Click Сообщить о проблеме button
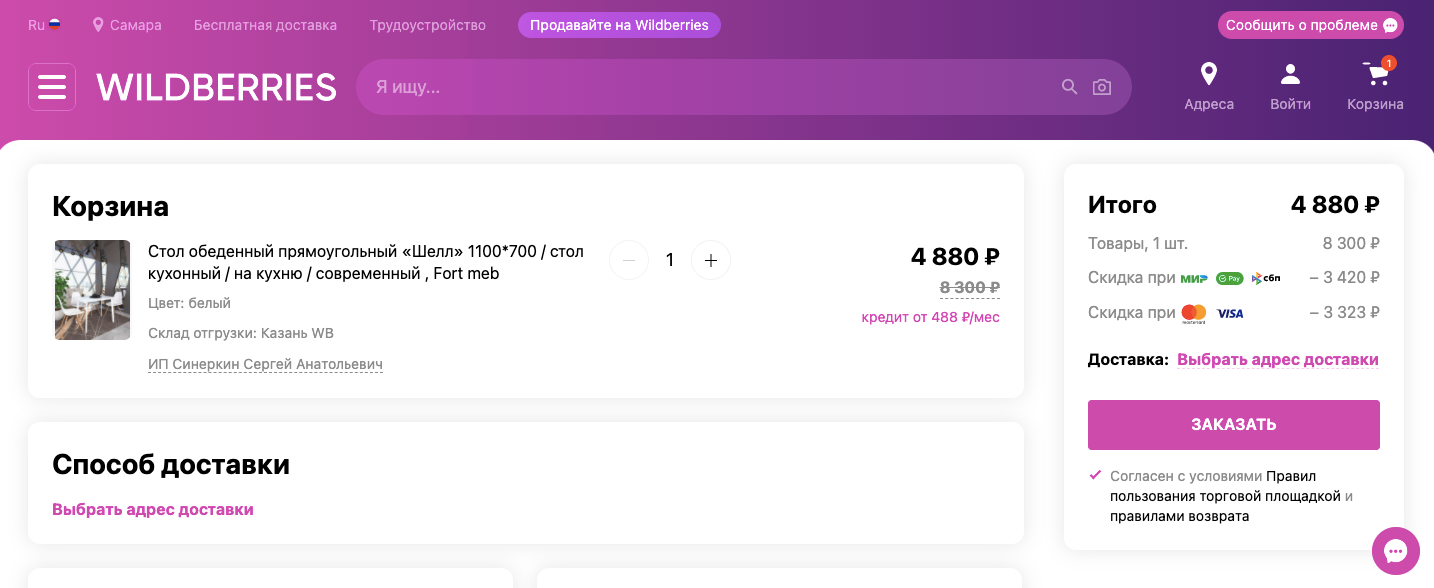 click(1310, 25)
